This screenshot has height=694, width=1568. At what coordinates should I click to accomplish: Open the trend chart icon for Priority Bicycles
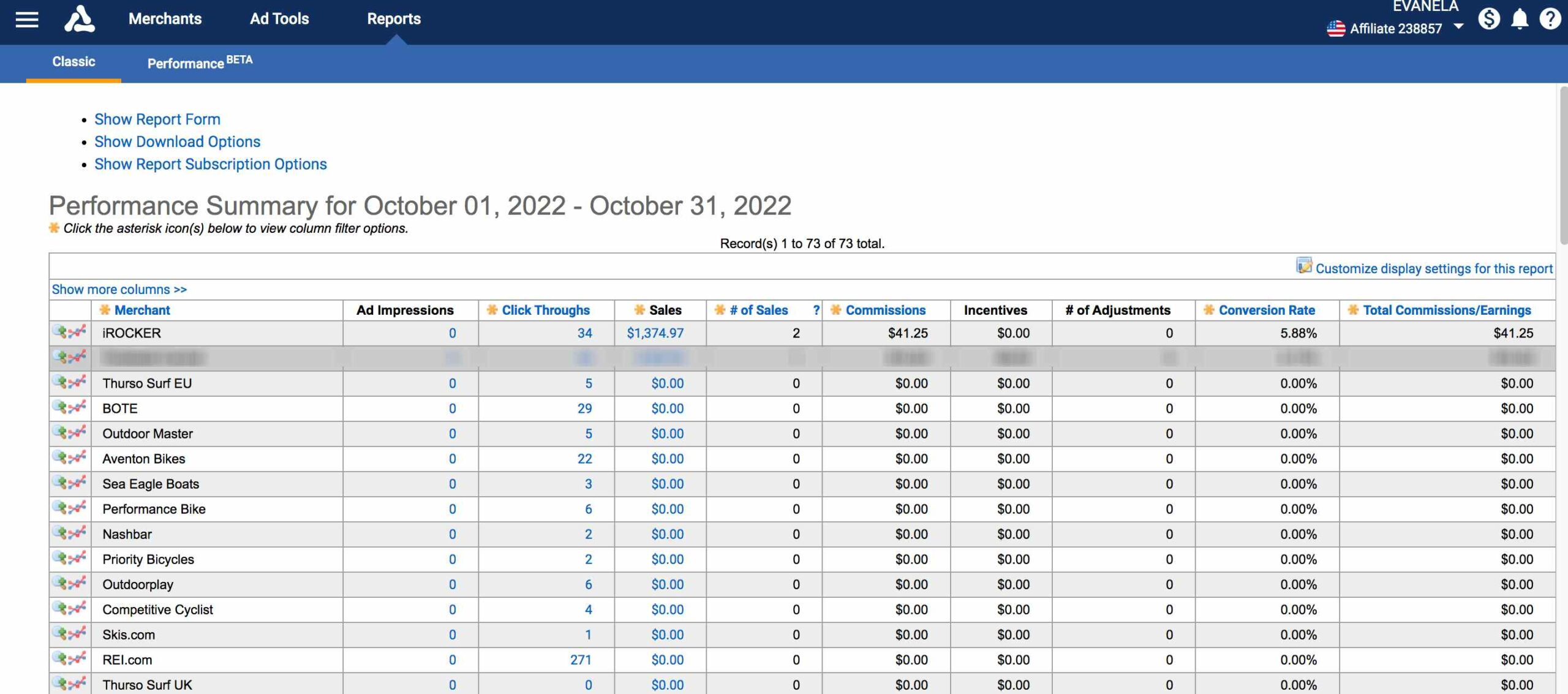tap(78, 557)
